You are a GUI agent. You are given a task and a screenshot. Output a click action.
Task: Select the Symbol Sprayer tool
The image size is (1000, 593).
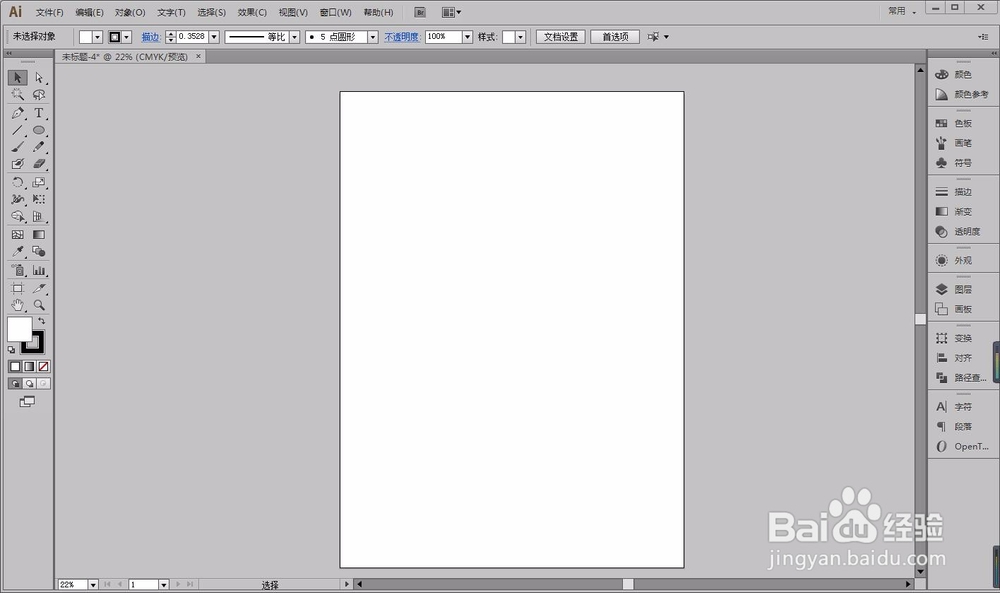click(x=17, y=270)
